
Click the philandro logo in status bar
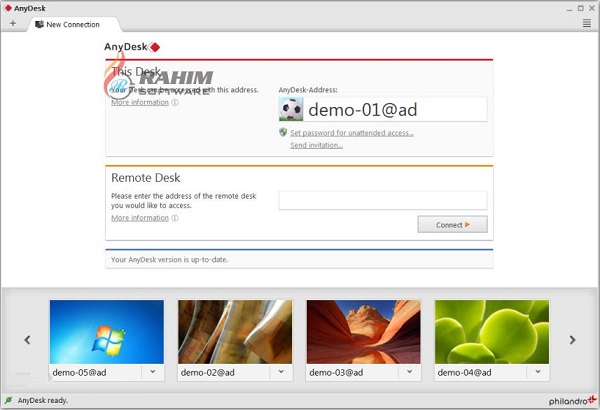coord(572,400)
